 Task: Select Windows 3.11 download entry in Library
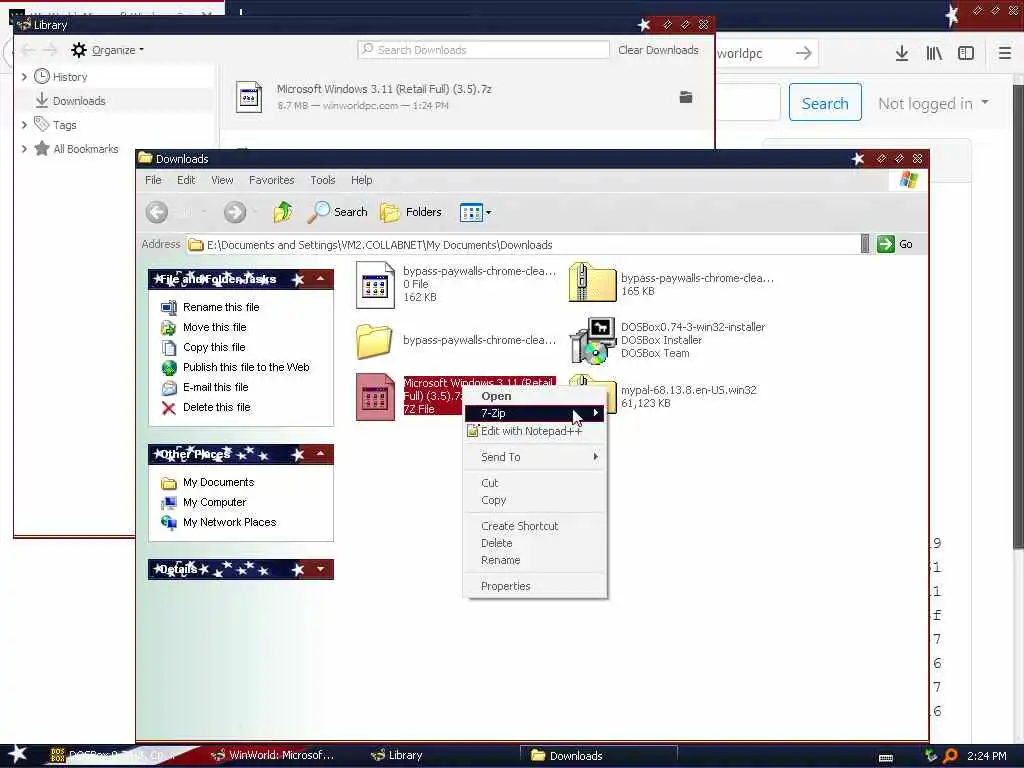[x=466, y=97]
